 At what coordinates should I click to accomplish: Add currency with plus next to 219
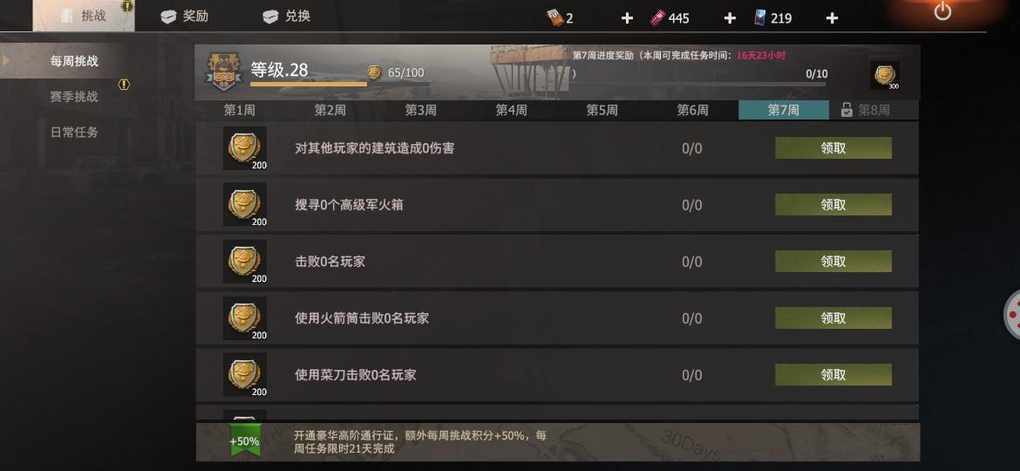832,18
